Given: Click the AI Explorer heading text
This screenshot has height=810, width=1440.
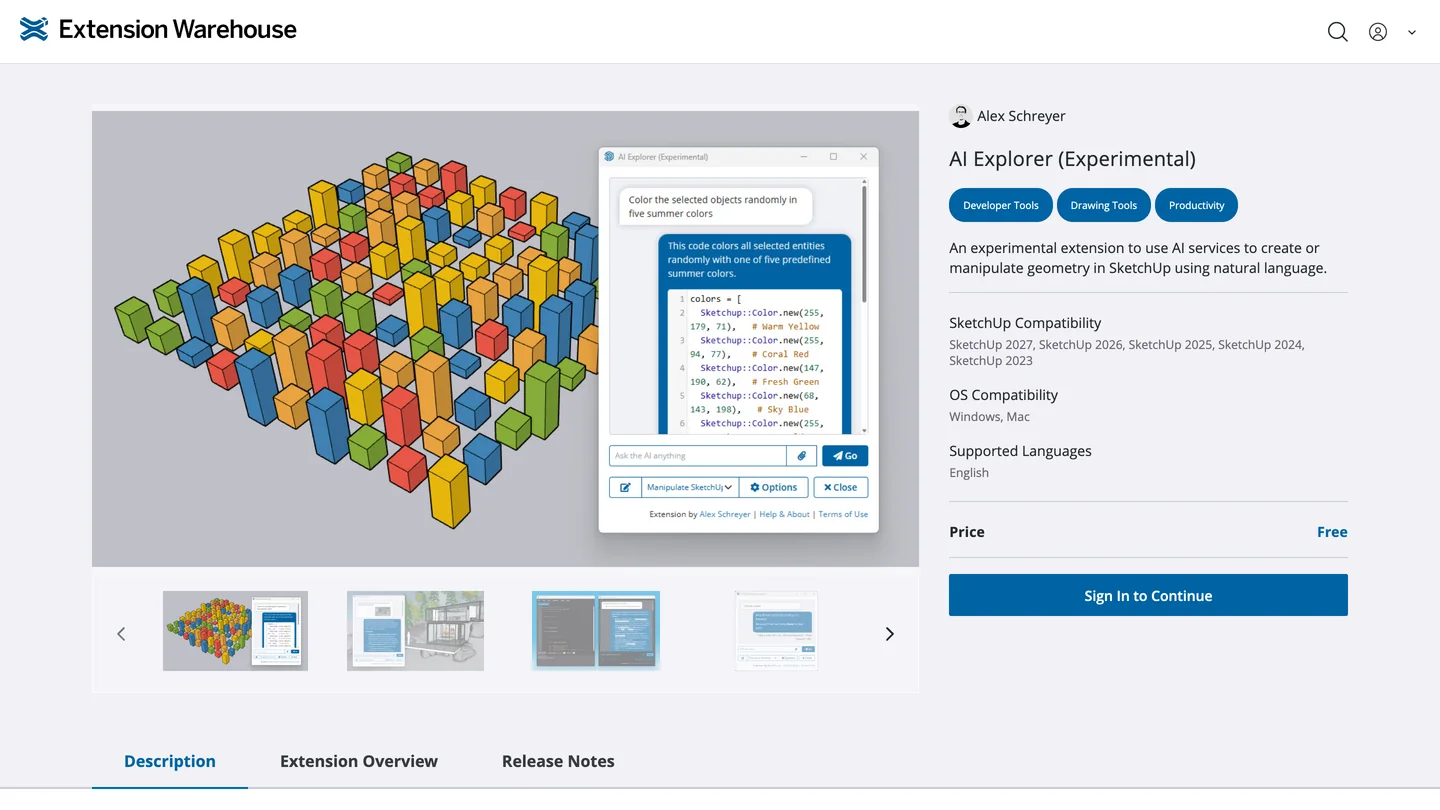Looking at the screenshot, I should tap(1072, 159).
